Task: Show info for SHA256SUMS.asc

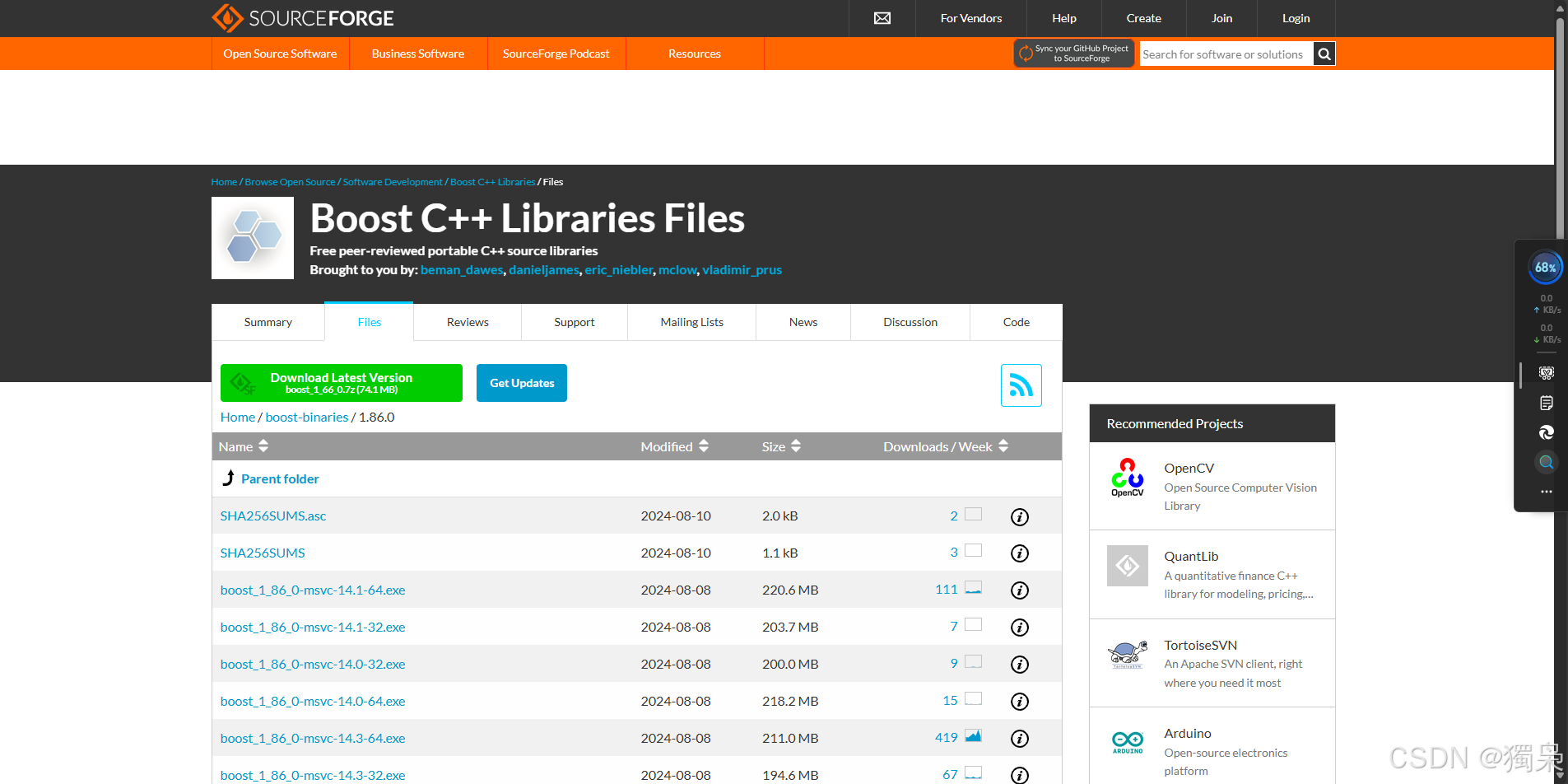Action: [x=1019, y=516]
